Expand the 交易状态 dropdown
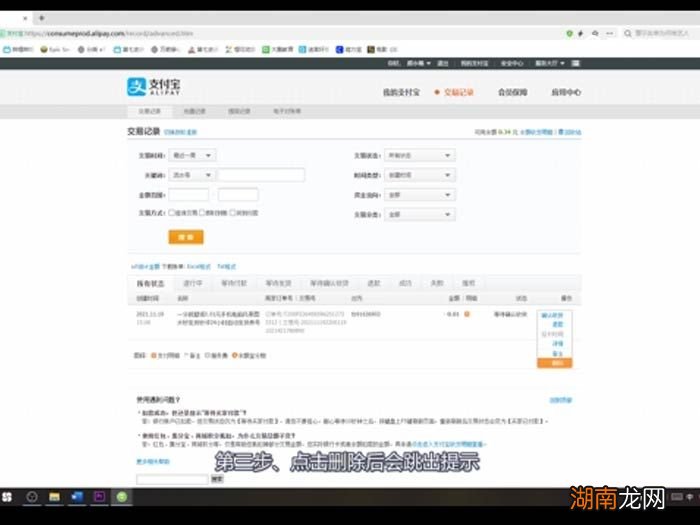Screen dimensions: 700x525 point(420,155)
